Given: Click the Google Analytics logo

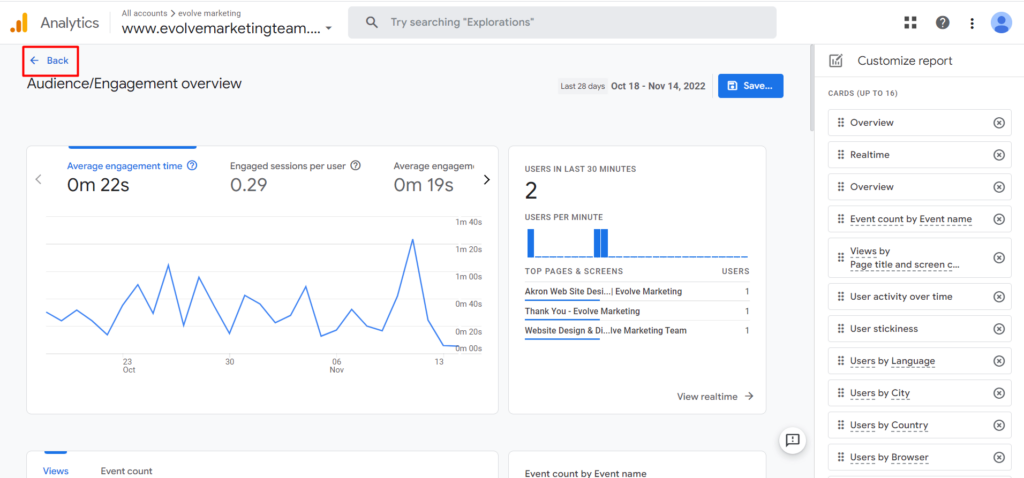Looking at the screenshot, I should [19, 23].
